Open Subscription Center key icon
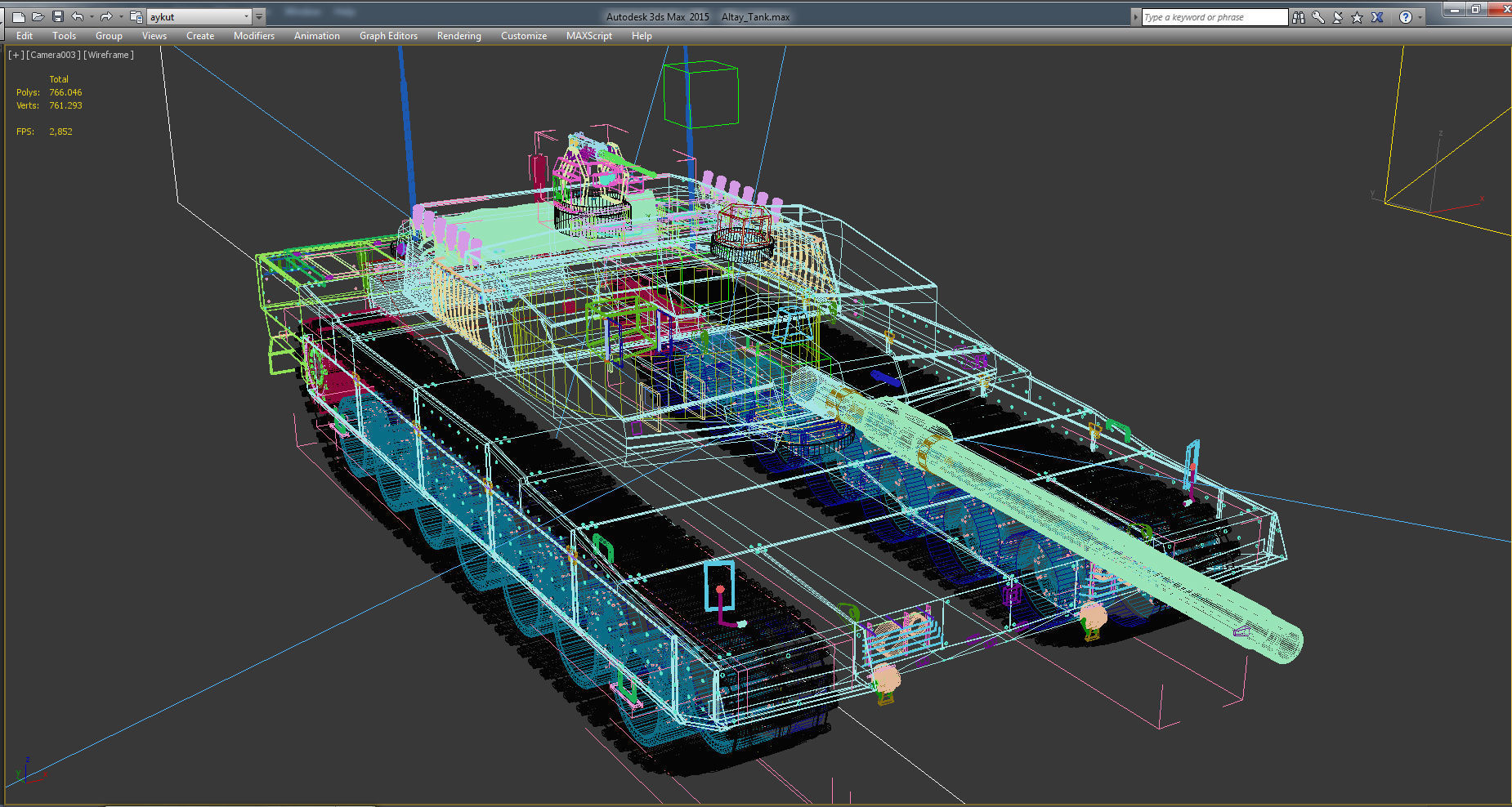 click(x=1318, y=17)
